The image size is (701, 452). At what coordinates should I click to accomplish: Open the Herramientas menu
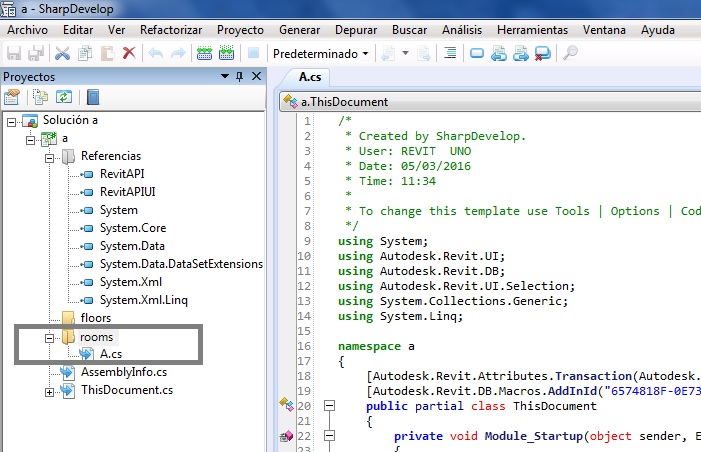(x=531, y=30)
